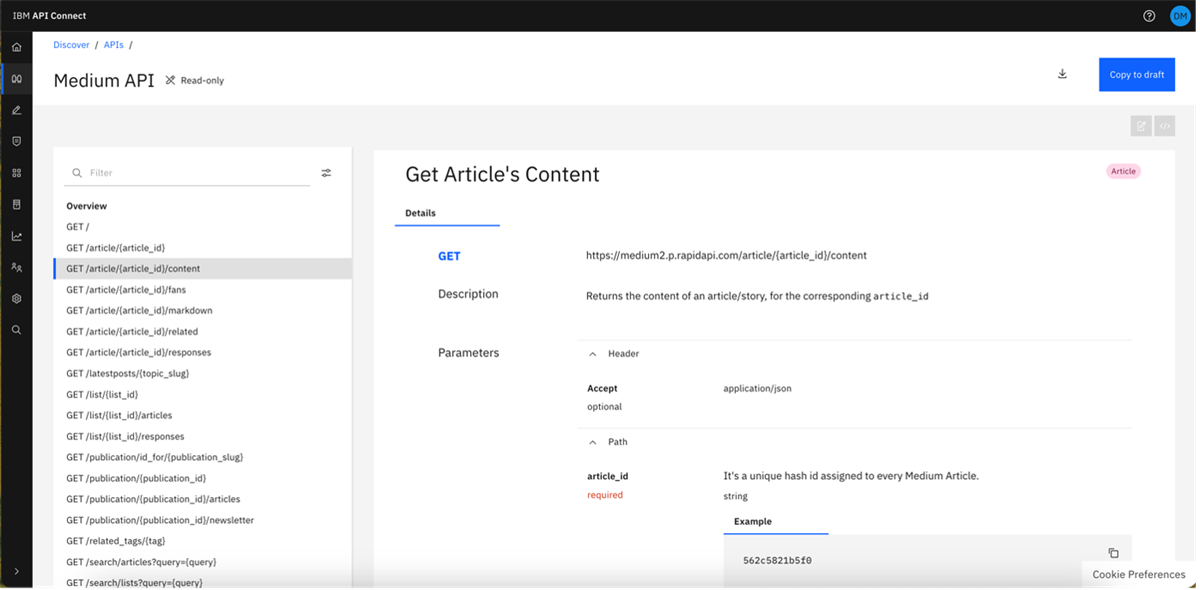Expand the sidebar with bottom chevron
The image size is (1200, 590).
16,571
